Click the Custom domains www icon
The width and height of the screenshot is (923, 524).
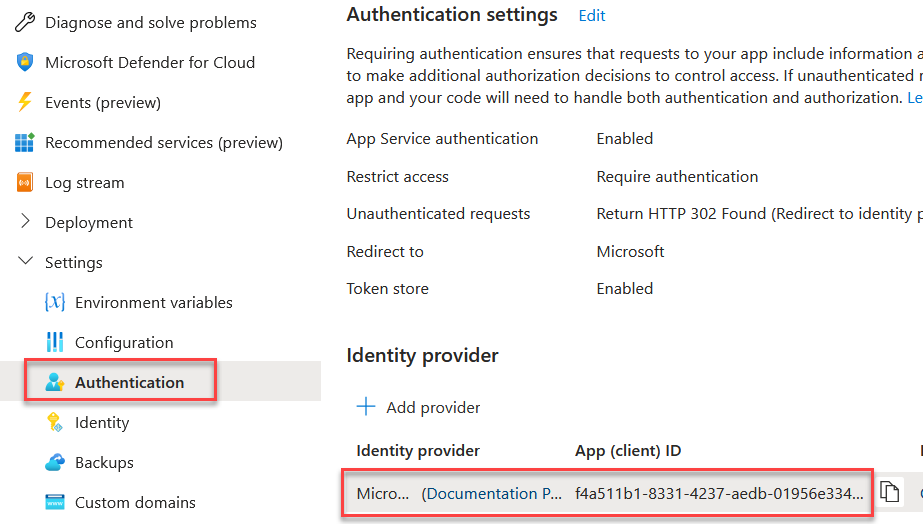(x=55, y=502)
